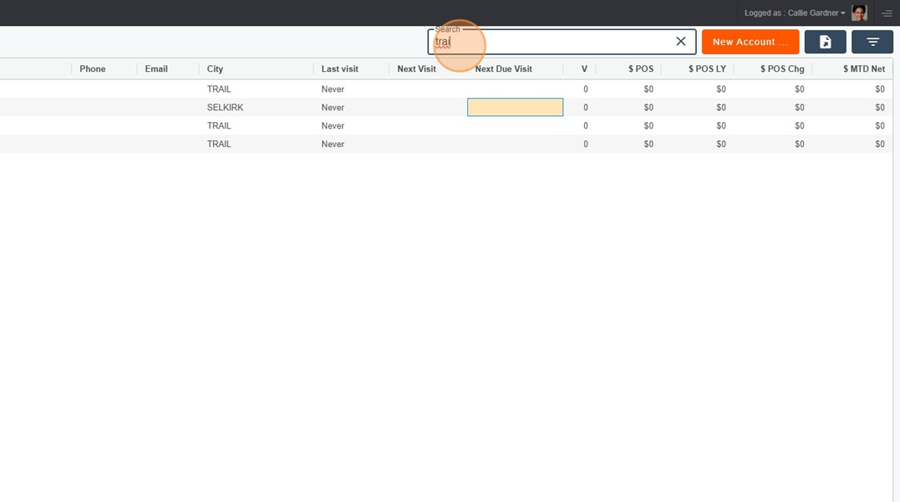Sort by the $ POS Chg column header

(x=782, y=69)
